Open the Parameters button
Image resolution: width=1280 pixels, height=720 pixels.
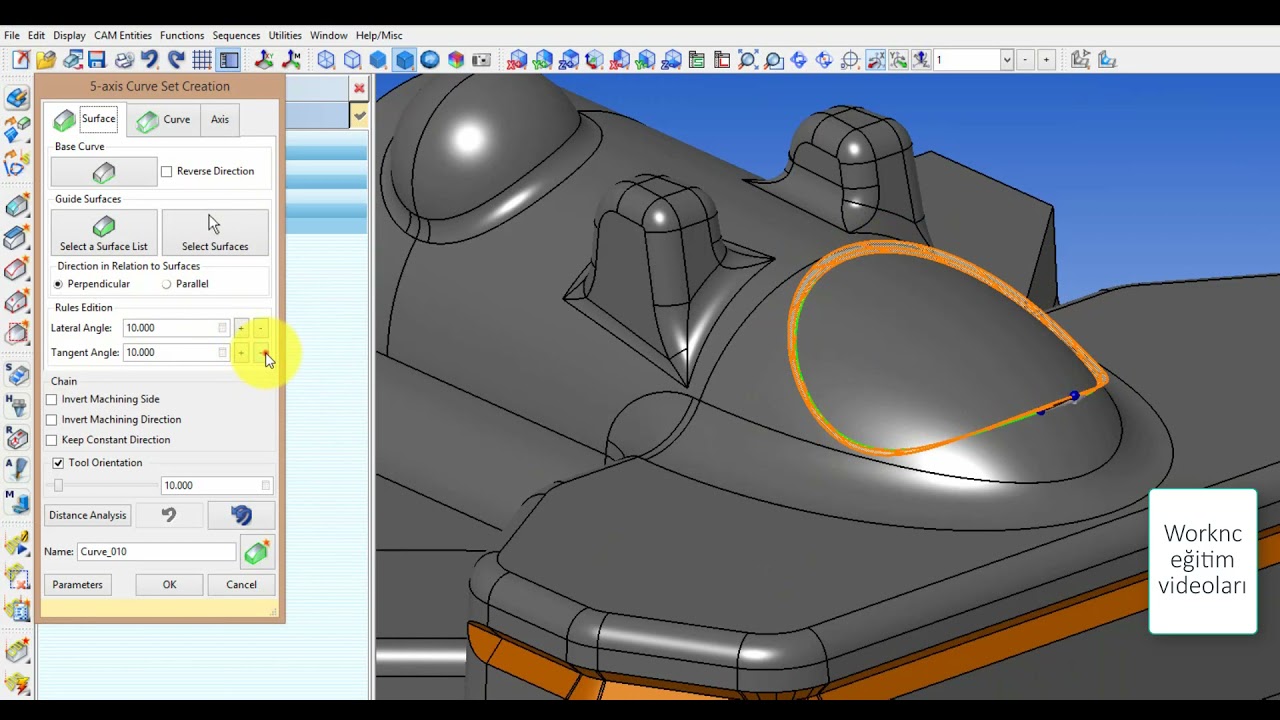pos(77,585)
